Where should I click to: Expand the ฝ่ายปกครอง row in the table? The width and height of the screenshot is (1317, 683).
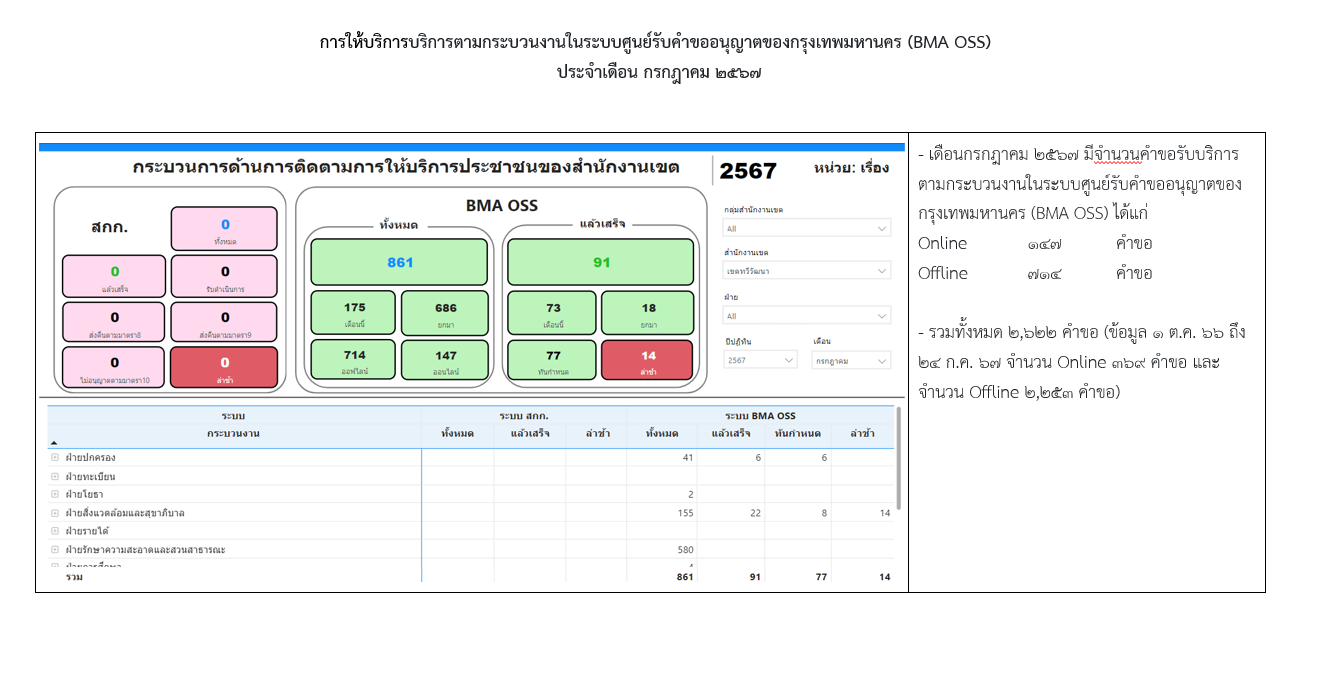[x=55, y=458]
